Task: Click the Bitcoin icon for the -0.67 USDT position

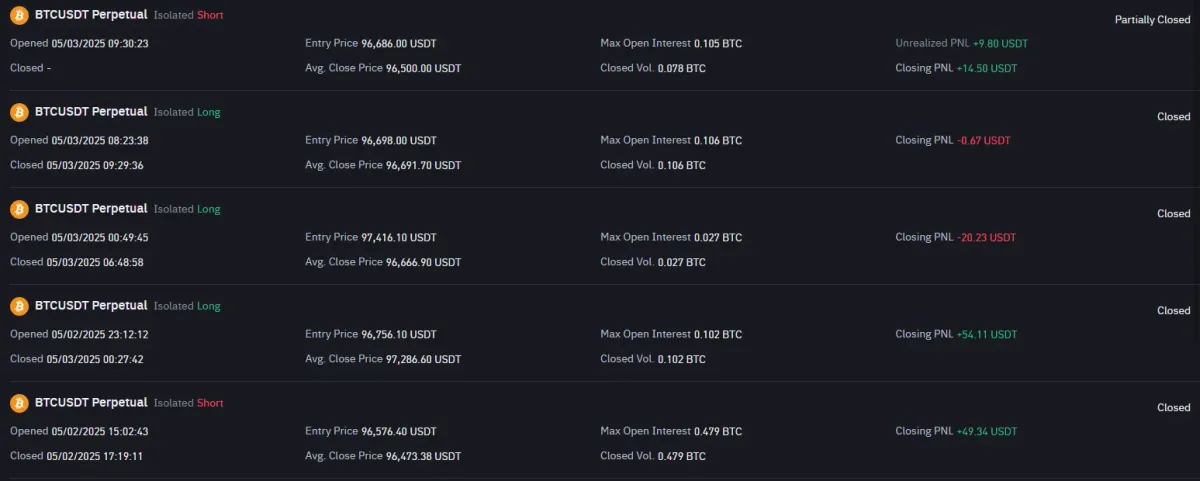Action: [x=19, y=112]
